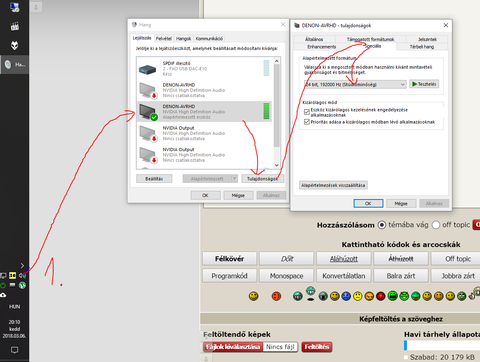Click the Beállítás button
Viewport: 480px width, 362px height.
pyautogui.click(x=154, y=179)
